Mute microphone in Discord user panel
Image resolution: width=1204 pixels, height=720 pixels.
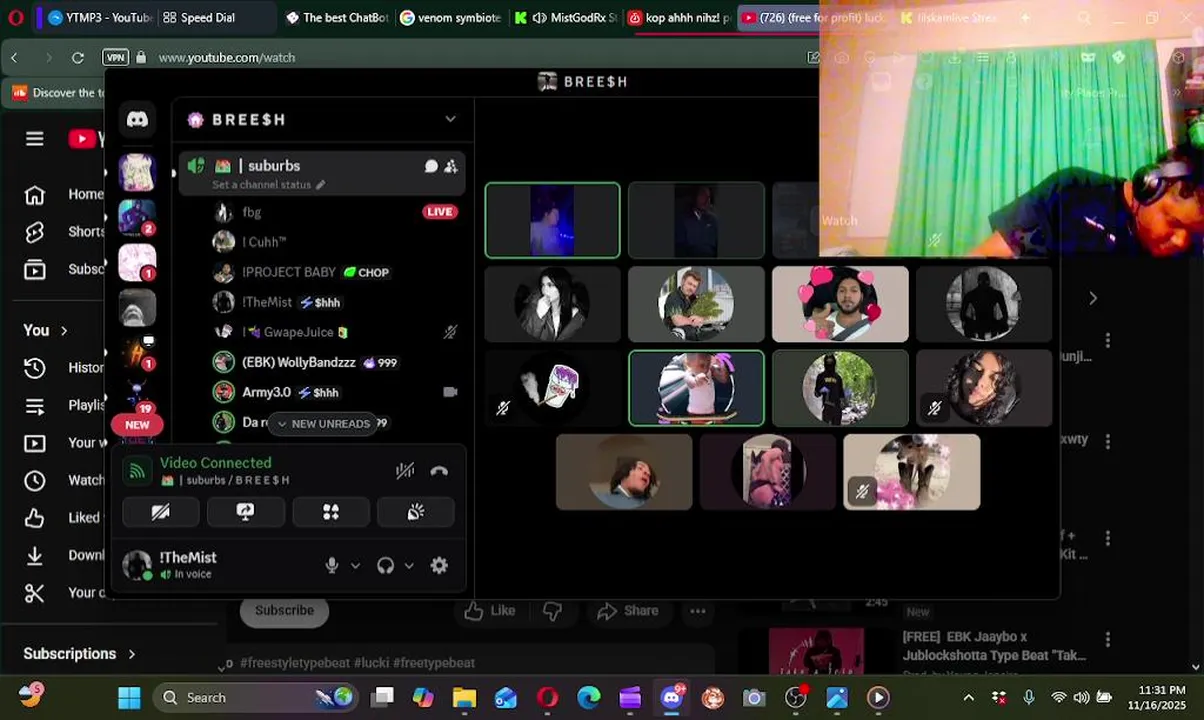tap(332, 565)
